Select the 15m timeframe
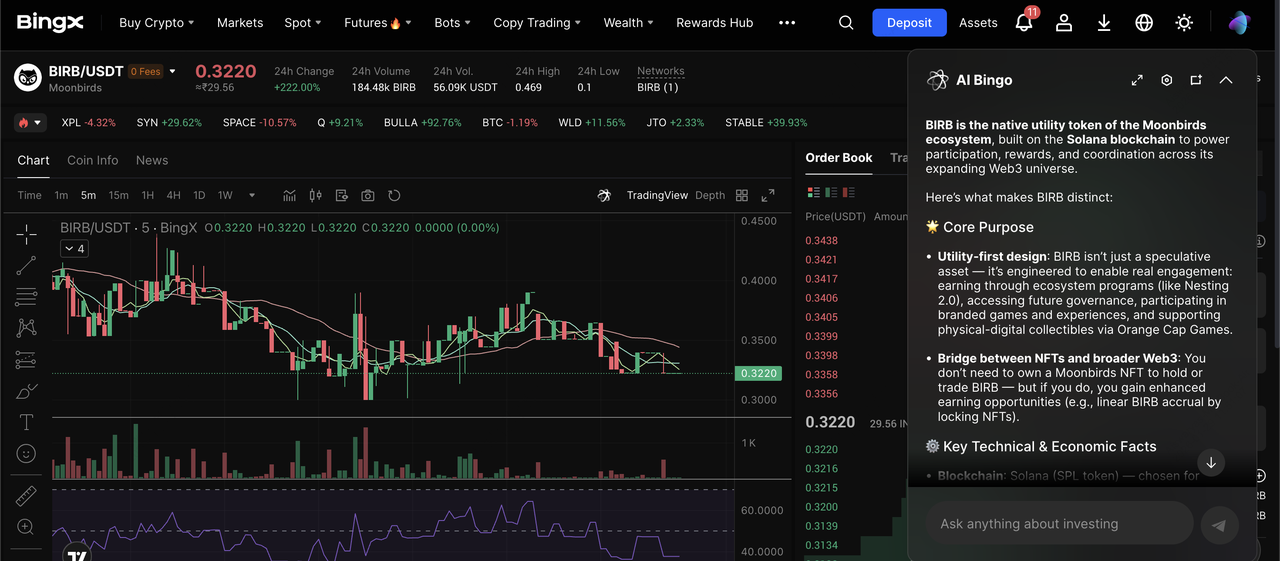This screenshot has height=561, width=1280. tap(118, 195)
